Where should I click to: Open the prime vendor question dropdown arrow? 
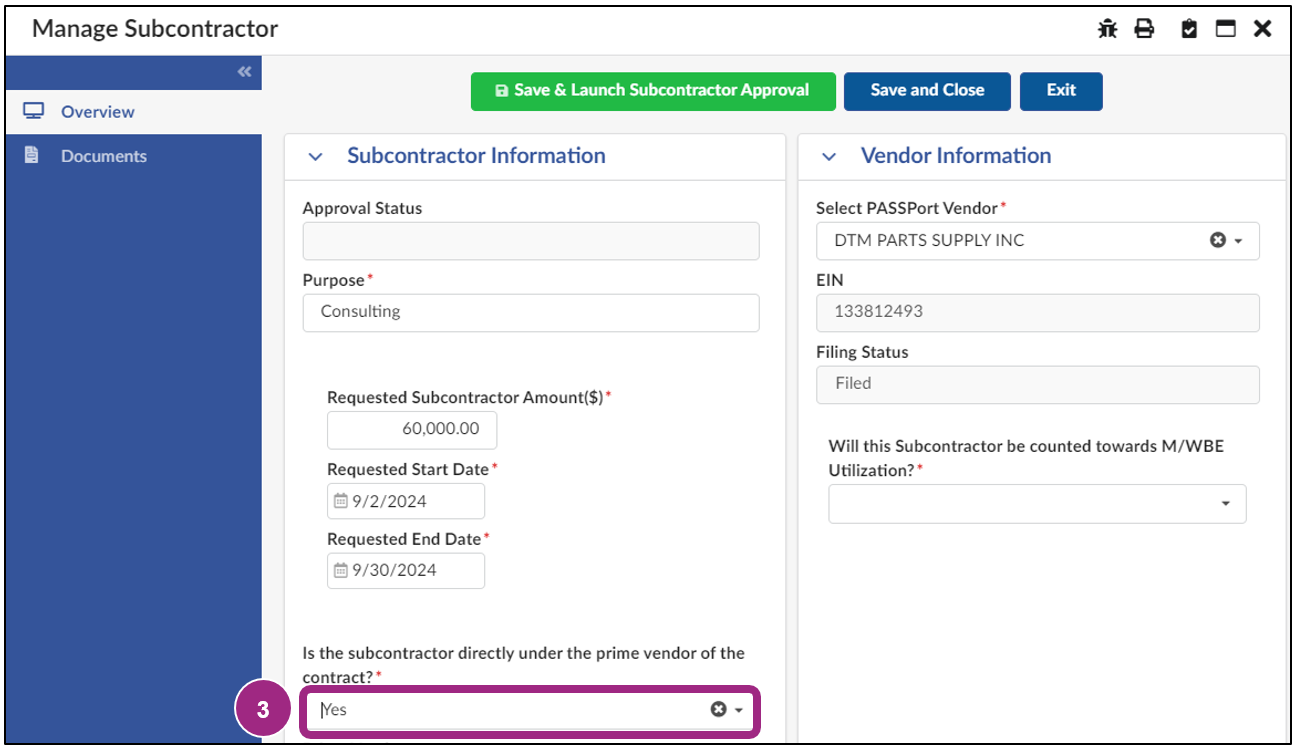pos(739,710)
